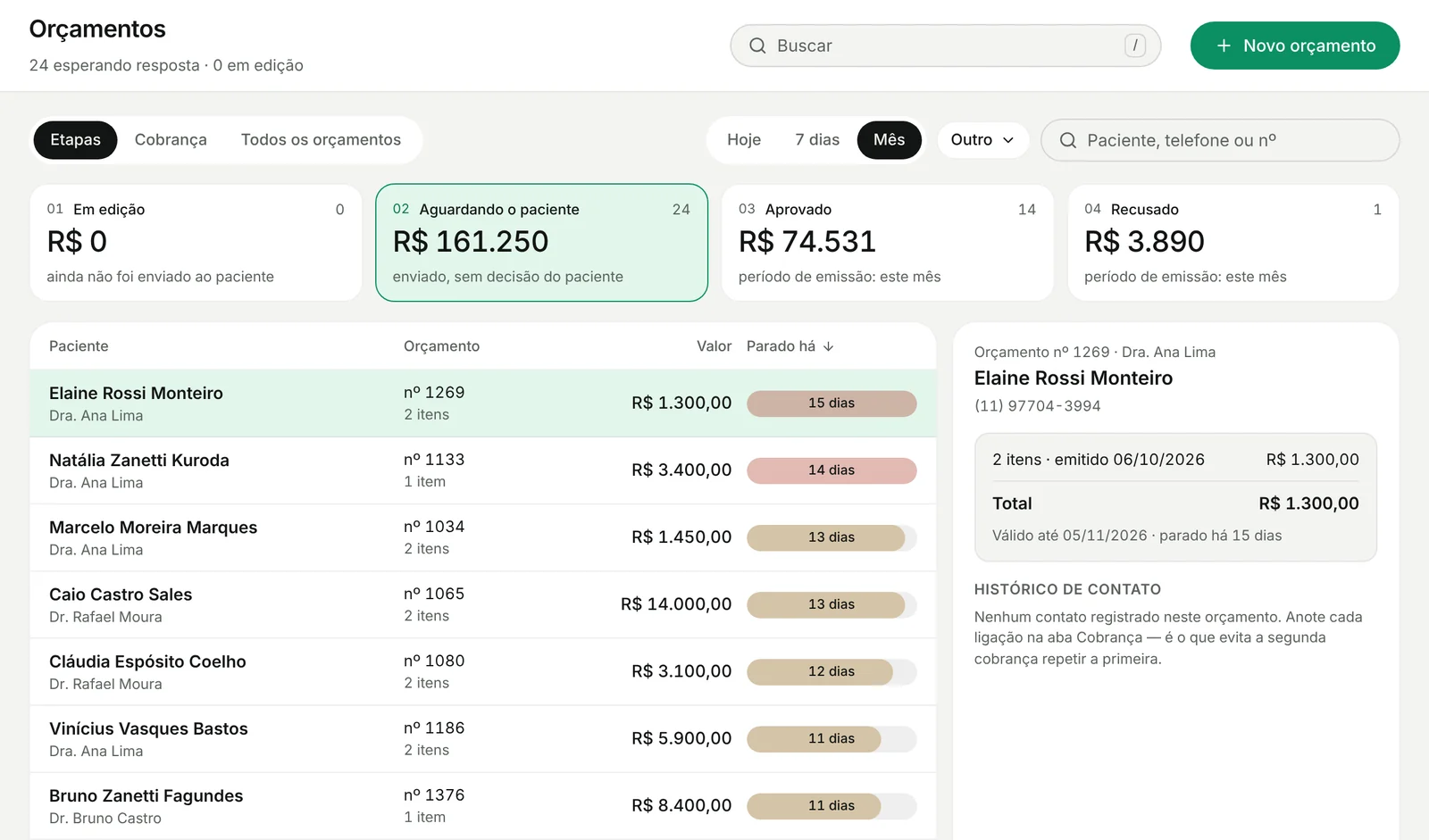The image size is (1429, 840).
Task: Open Marcelo Moreira Marques budget row
Action: (x=483, y=537)
